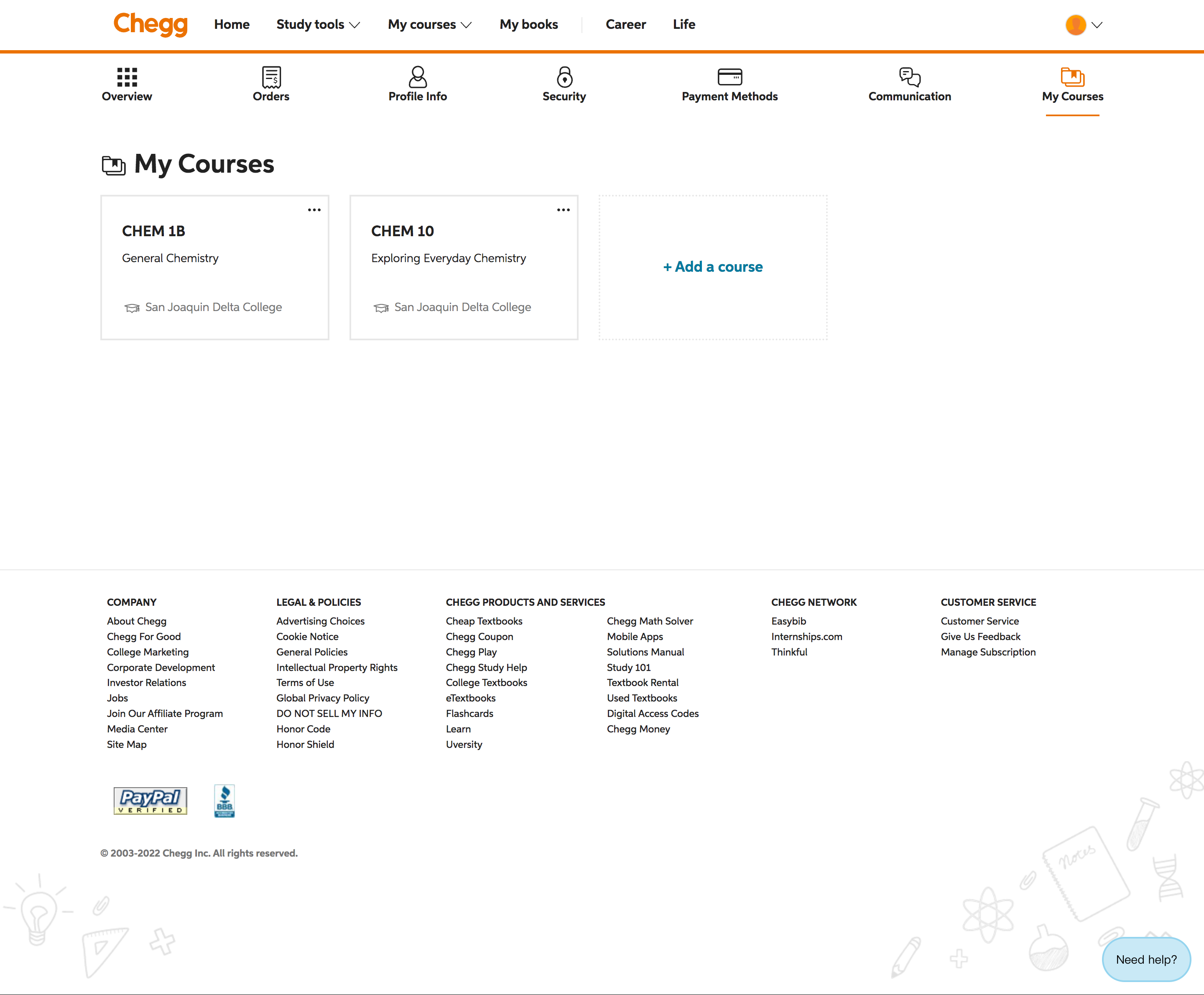Screen dimensions: 1204x995
Task: Open Life in top navigation
Action: coord(684,25)
